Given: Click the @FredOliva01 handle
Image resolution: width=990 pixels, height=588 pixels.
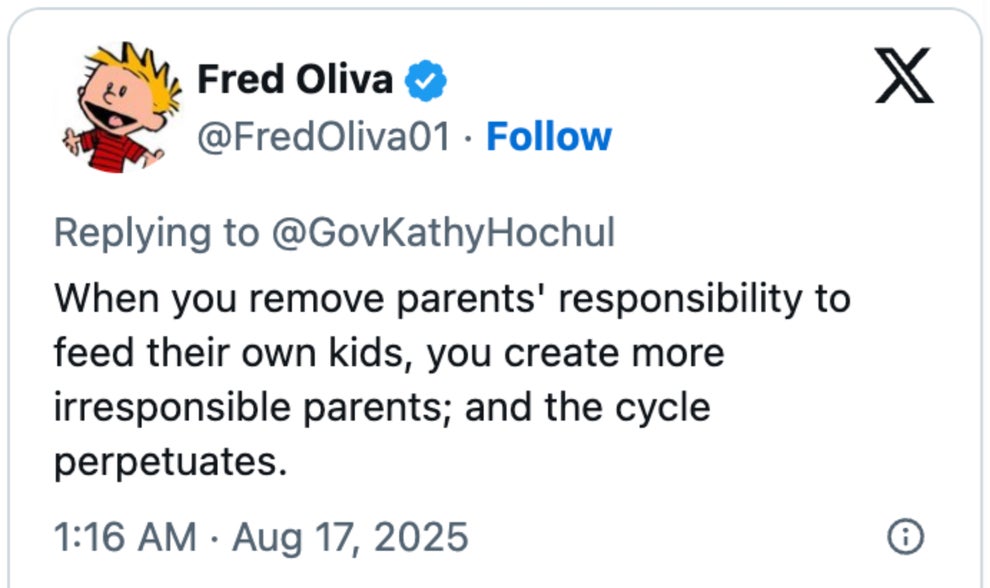Looking at the screenshot, I should coord(325,137).
